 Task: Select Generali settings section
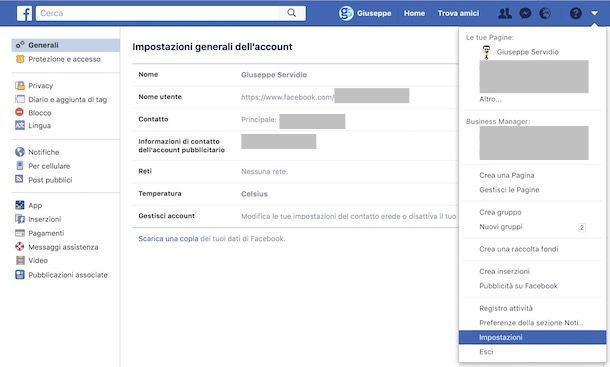[x=65, y=45]
